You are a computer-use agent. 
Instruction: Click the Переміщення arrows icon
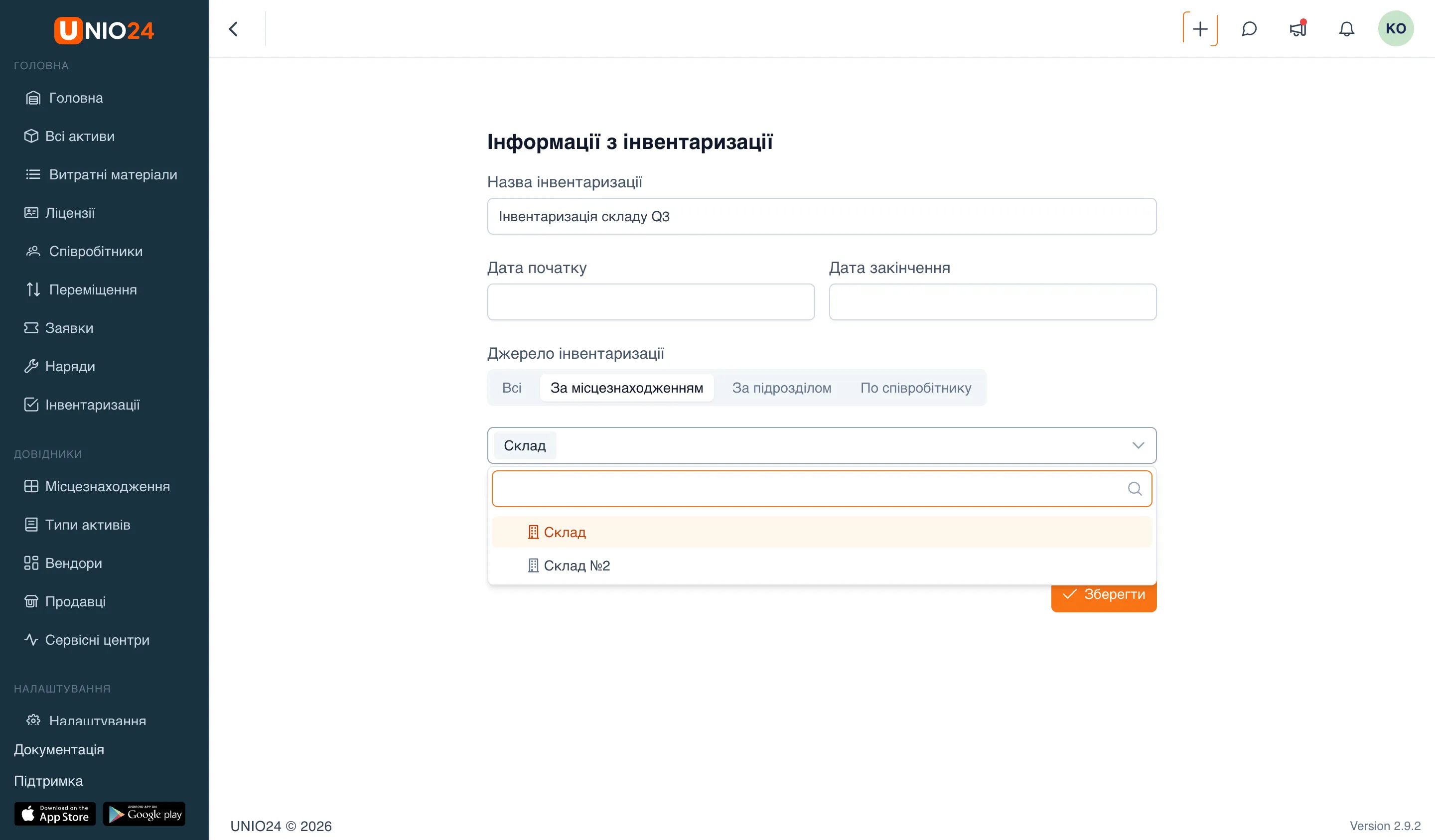[33, 289]
